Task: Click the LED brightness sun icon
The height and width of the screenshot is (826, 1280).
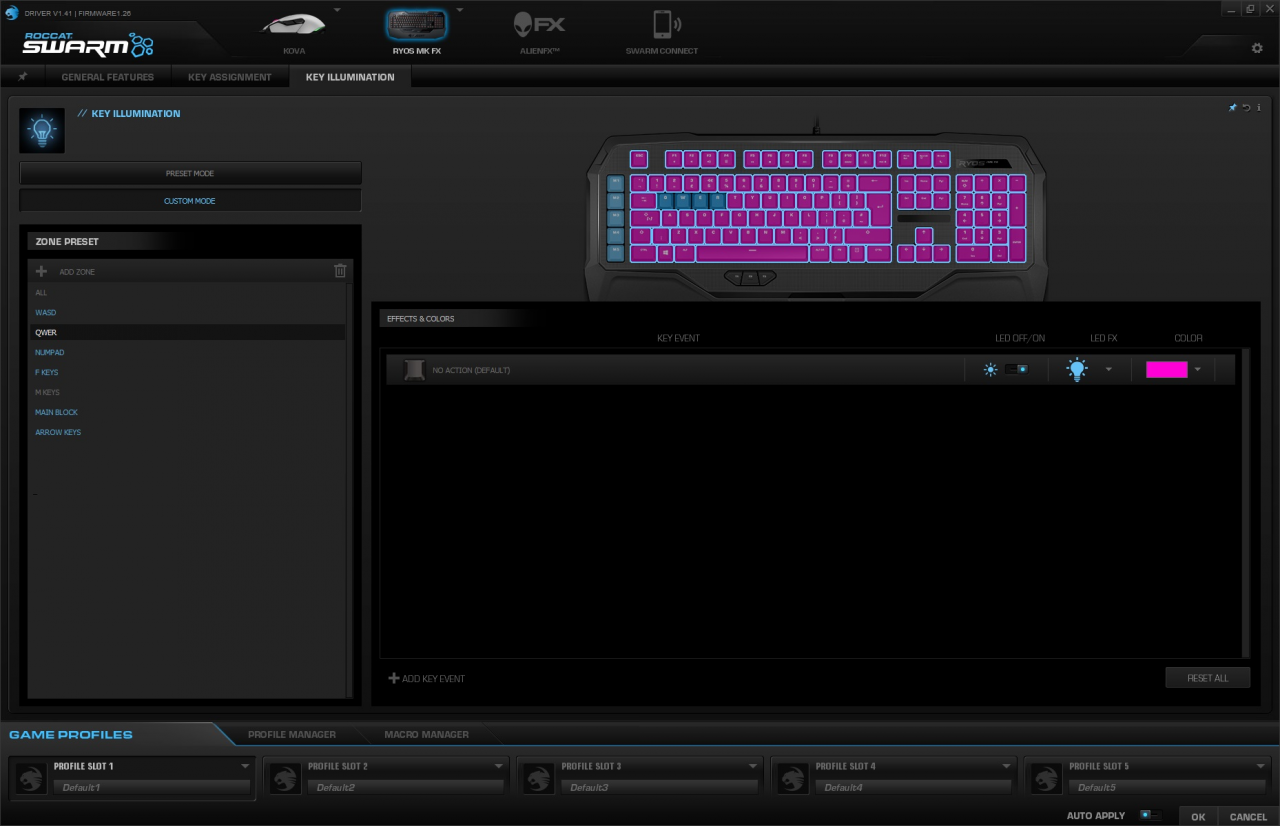Action: pyautogui.click(x=990, y=370)
